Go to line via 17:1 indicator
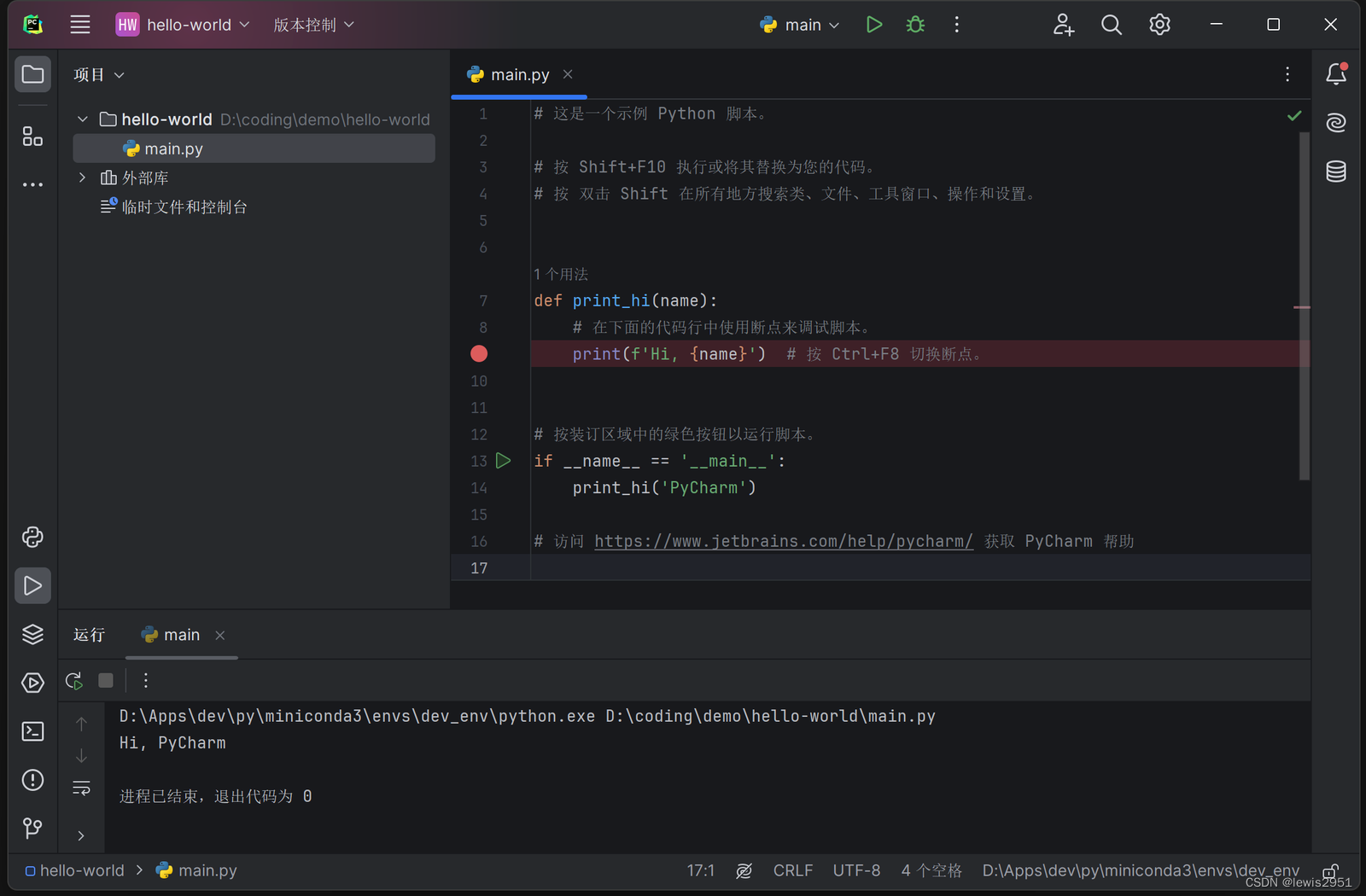The width and height of the screenshot is (1366, 896). click(x=700, y=870)
